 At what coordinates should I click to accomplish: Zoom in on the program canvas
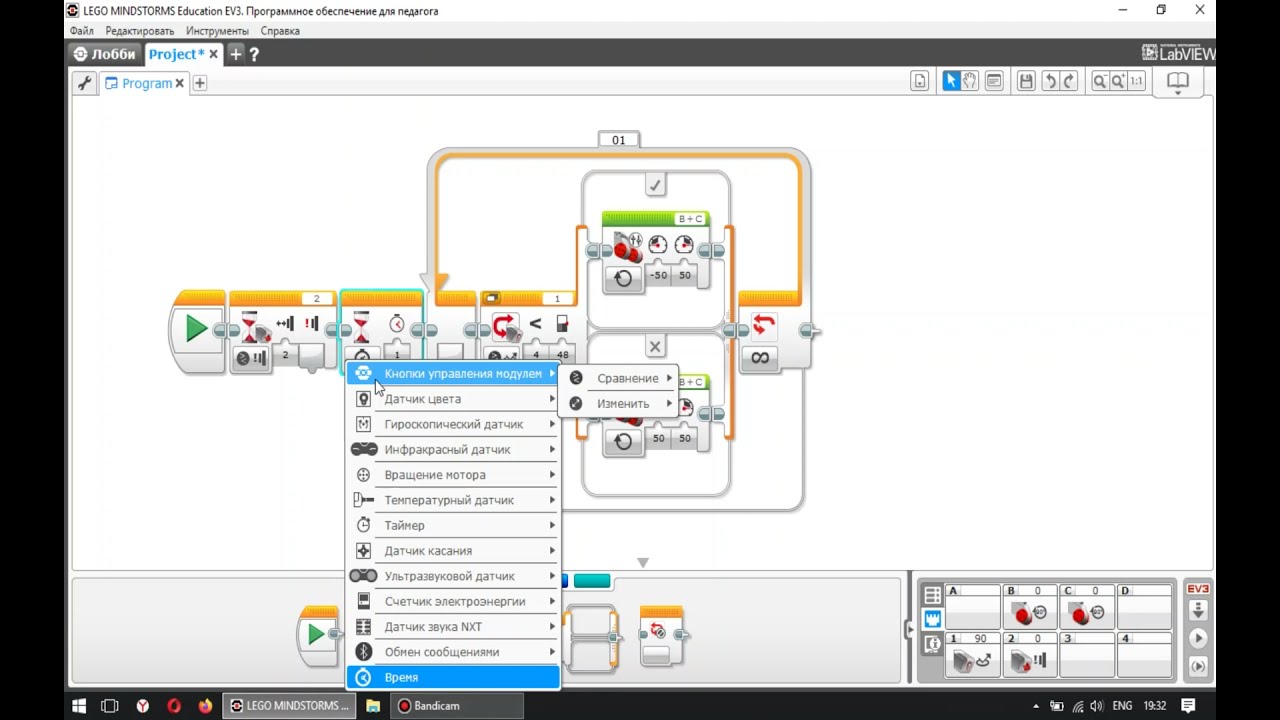[1118, 82]
